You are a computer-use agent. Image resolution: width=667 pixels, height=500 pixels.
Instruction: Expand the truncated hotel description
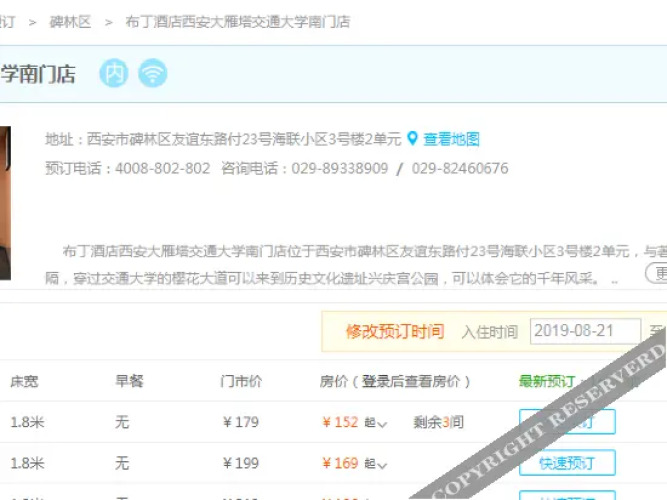pyautogui.click(x=659, y=273)
